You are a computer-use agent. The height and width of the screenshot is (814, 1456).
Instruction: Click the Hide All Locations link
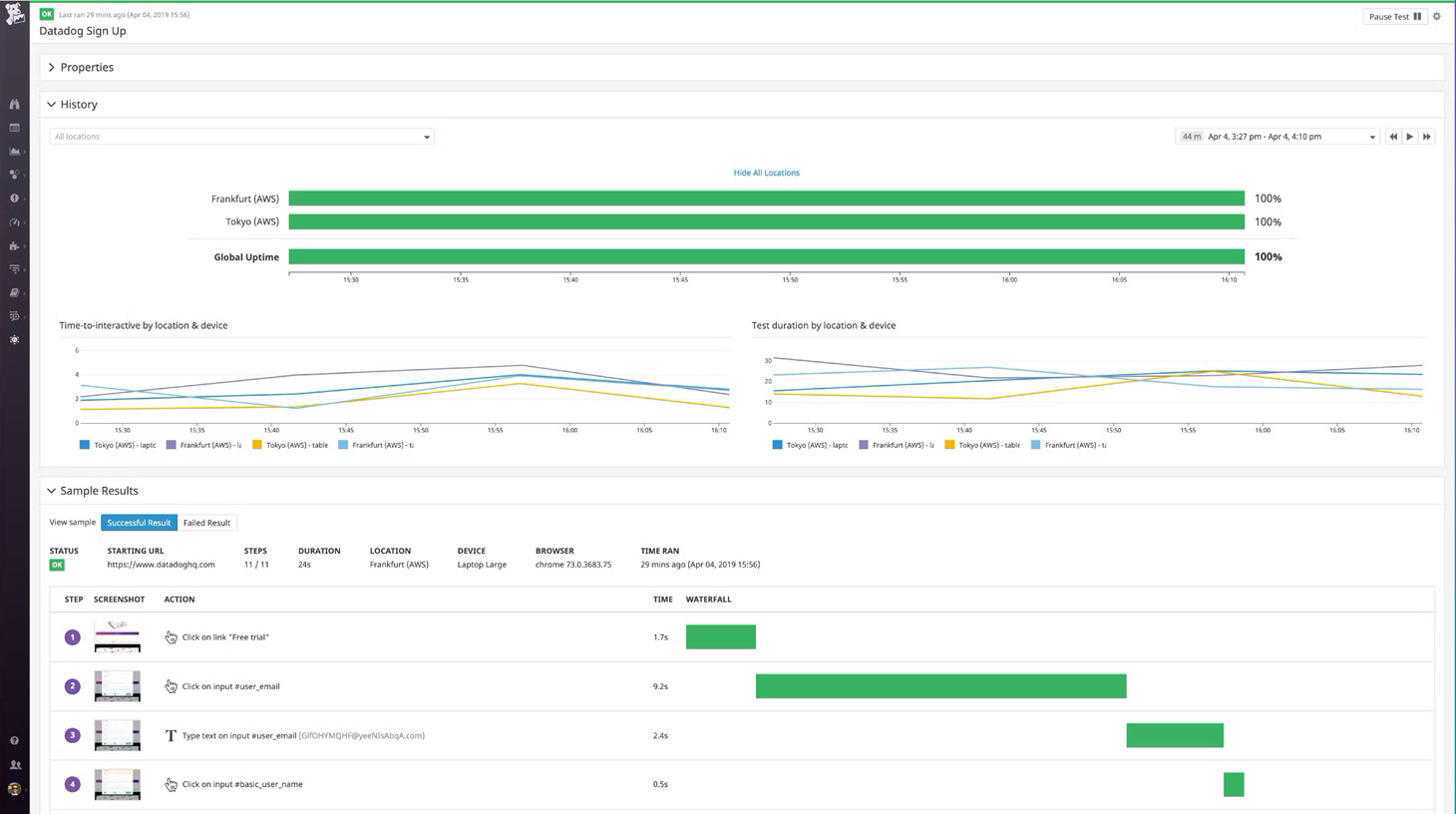766,172
